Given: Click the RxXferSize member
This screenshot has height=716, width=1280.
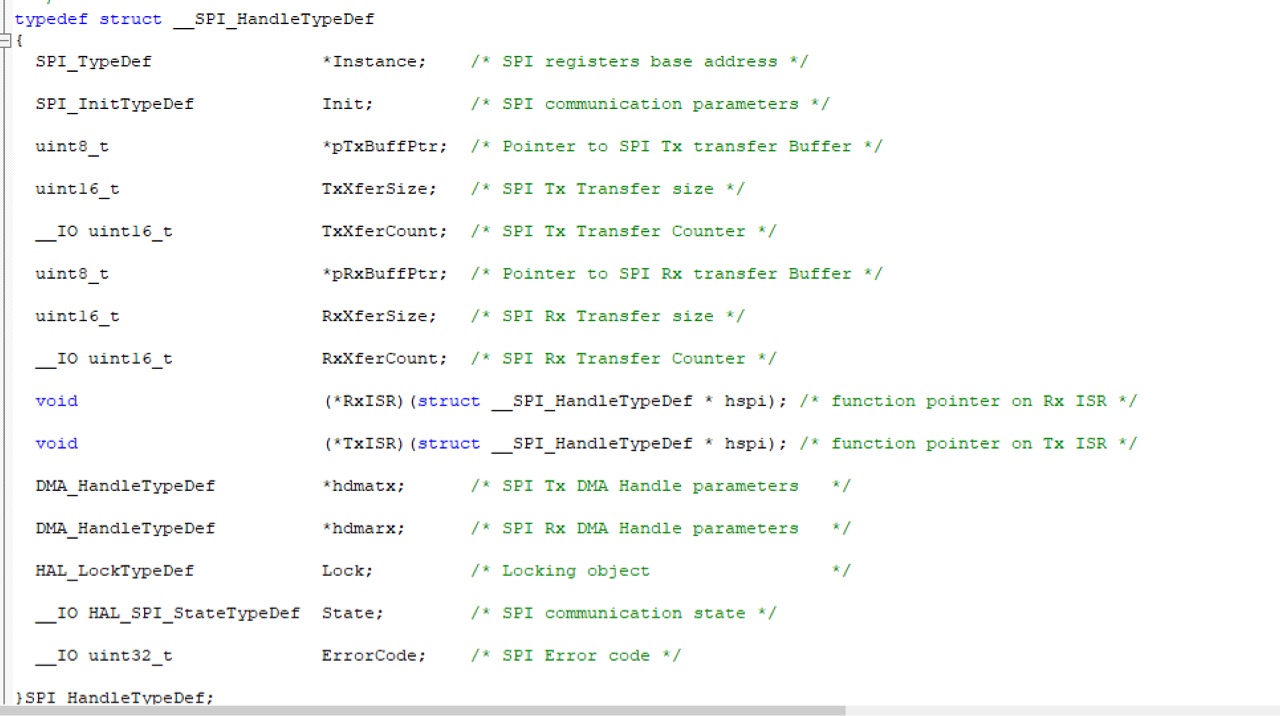Looking at the screenshot, I should click(379, 316).
